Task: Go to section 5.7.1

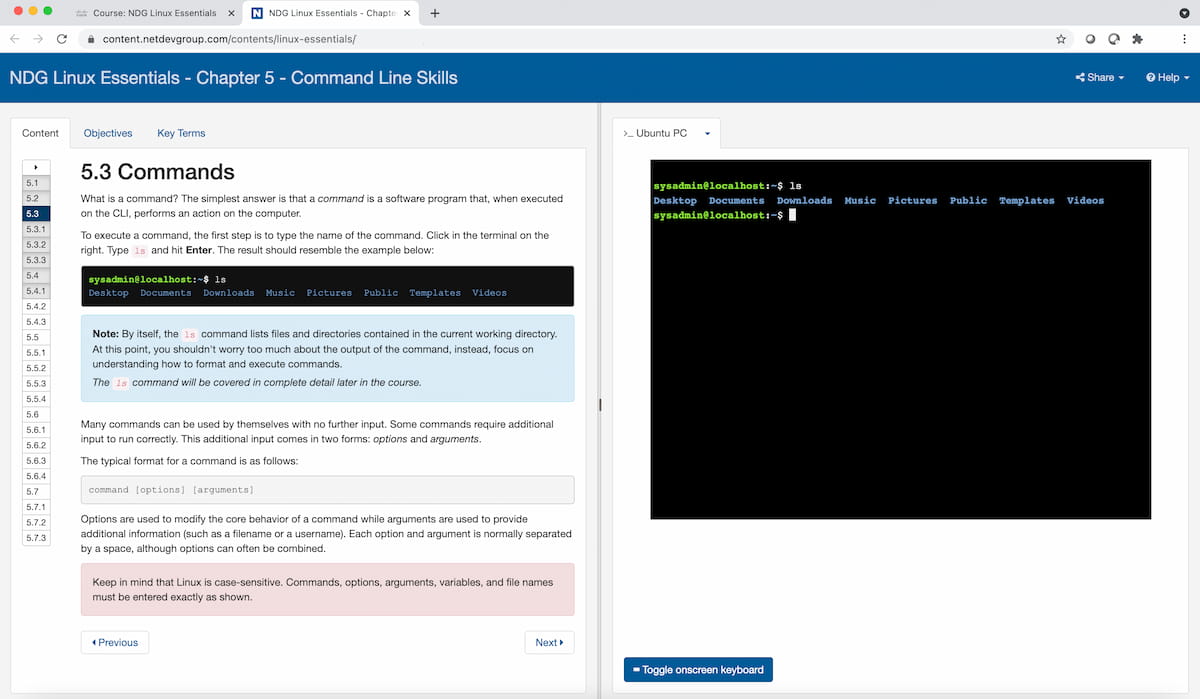Action: (x=35, y=507)
